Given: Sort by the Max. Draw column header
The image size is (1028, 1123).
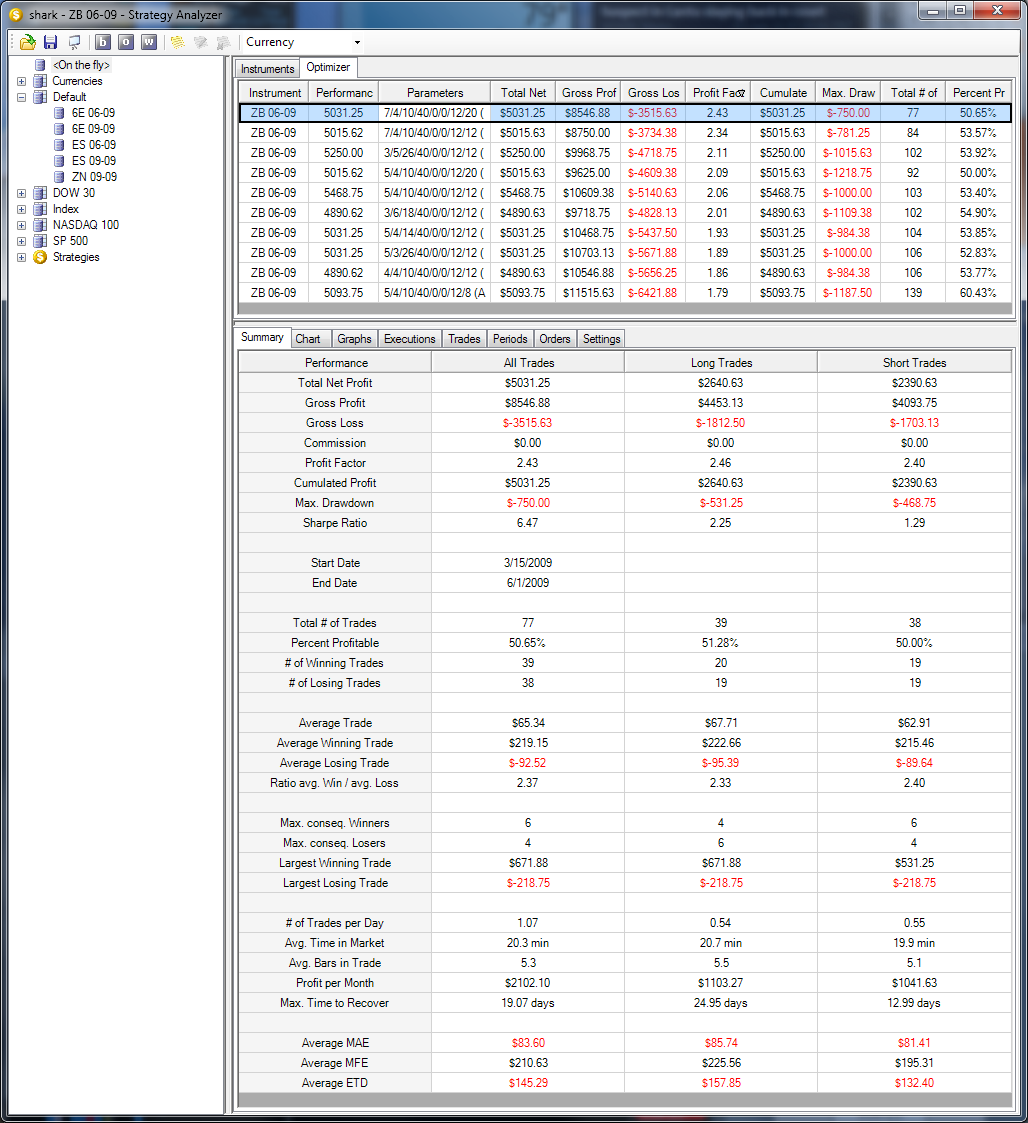Looking at the screenshot, I should coord(848,93).
